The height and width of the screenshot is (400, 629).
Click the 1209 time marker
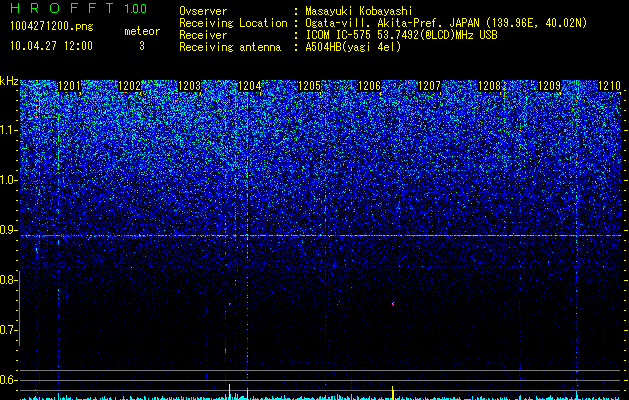click(549, 86)
